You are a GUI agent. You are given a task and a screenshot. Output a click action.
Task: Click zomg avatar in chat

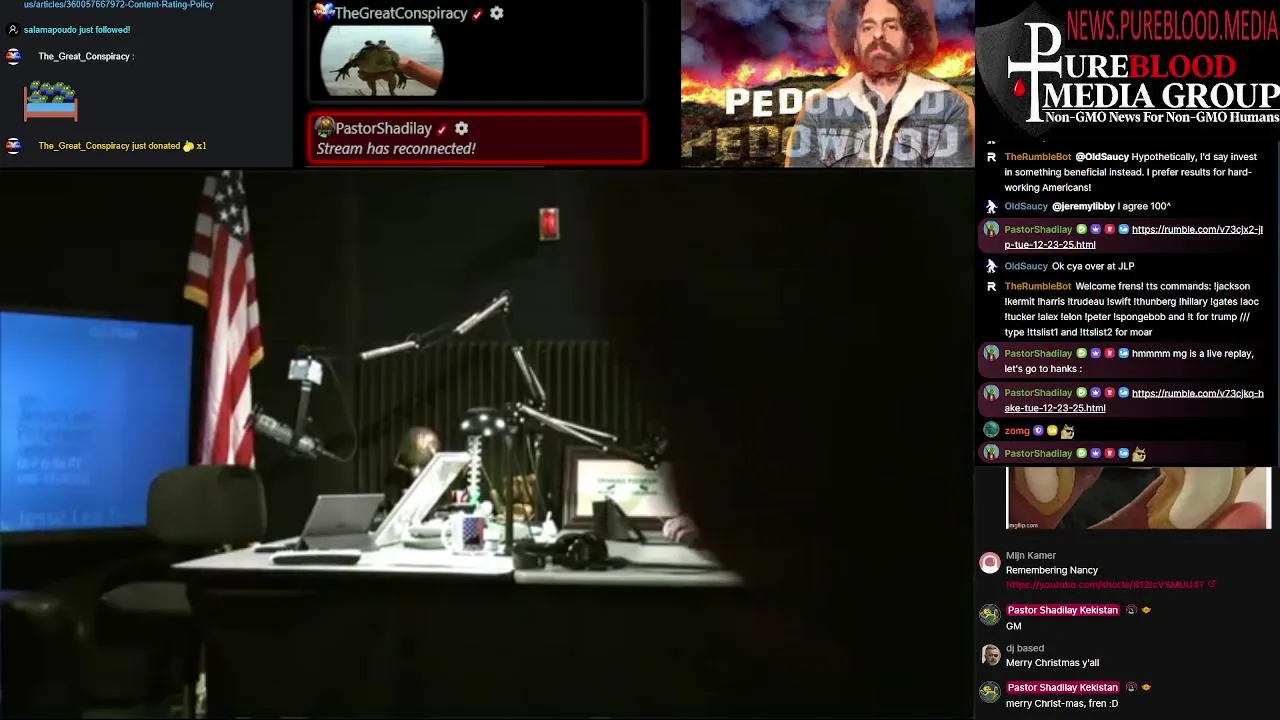(x=991, y=430)
